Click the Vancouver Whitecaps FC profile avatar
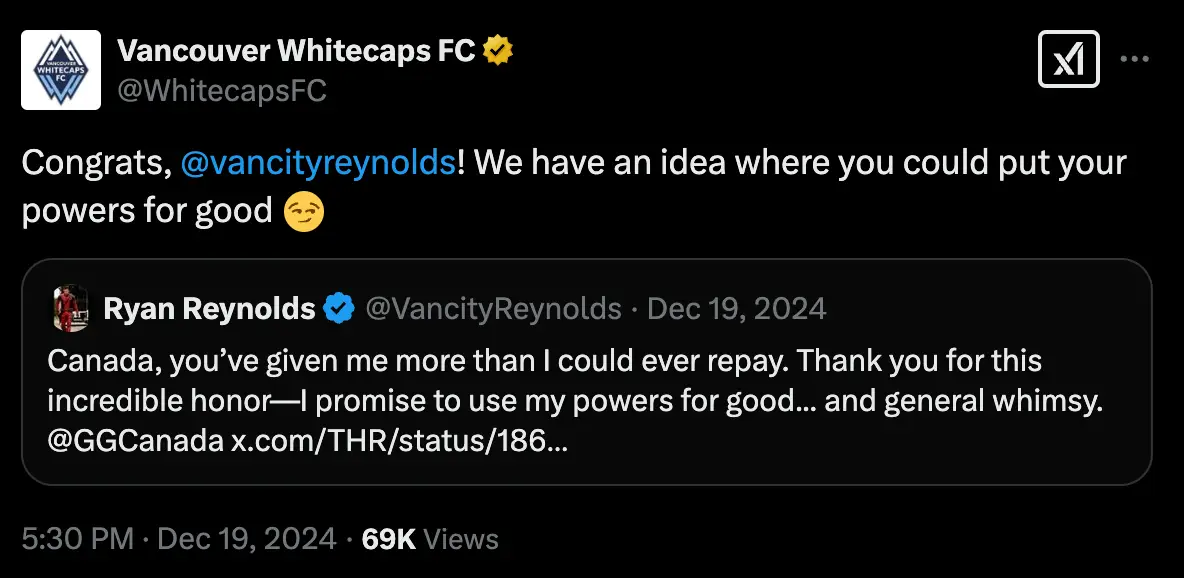The image size is (1184, 578). click(61, 69)
